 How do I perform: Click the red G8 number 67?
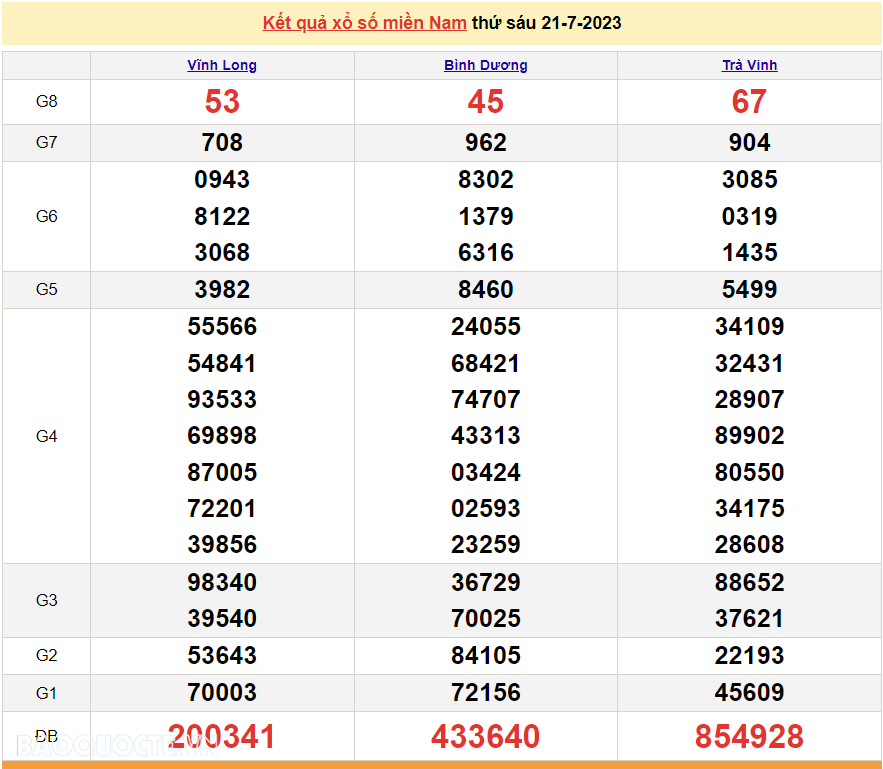pyautogui.click(x=749, y=102)
